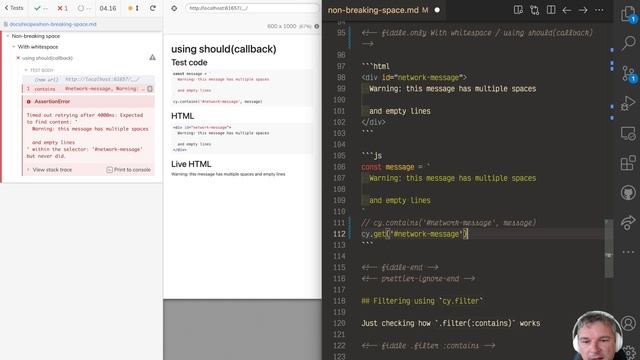Open the Source Control view
This screenshot has height=360, width=640.
(629, 74)
